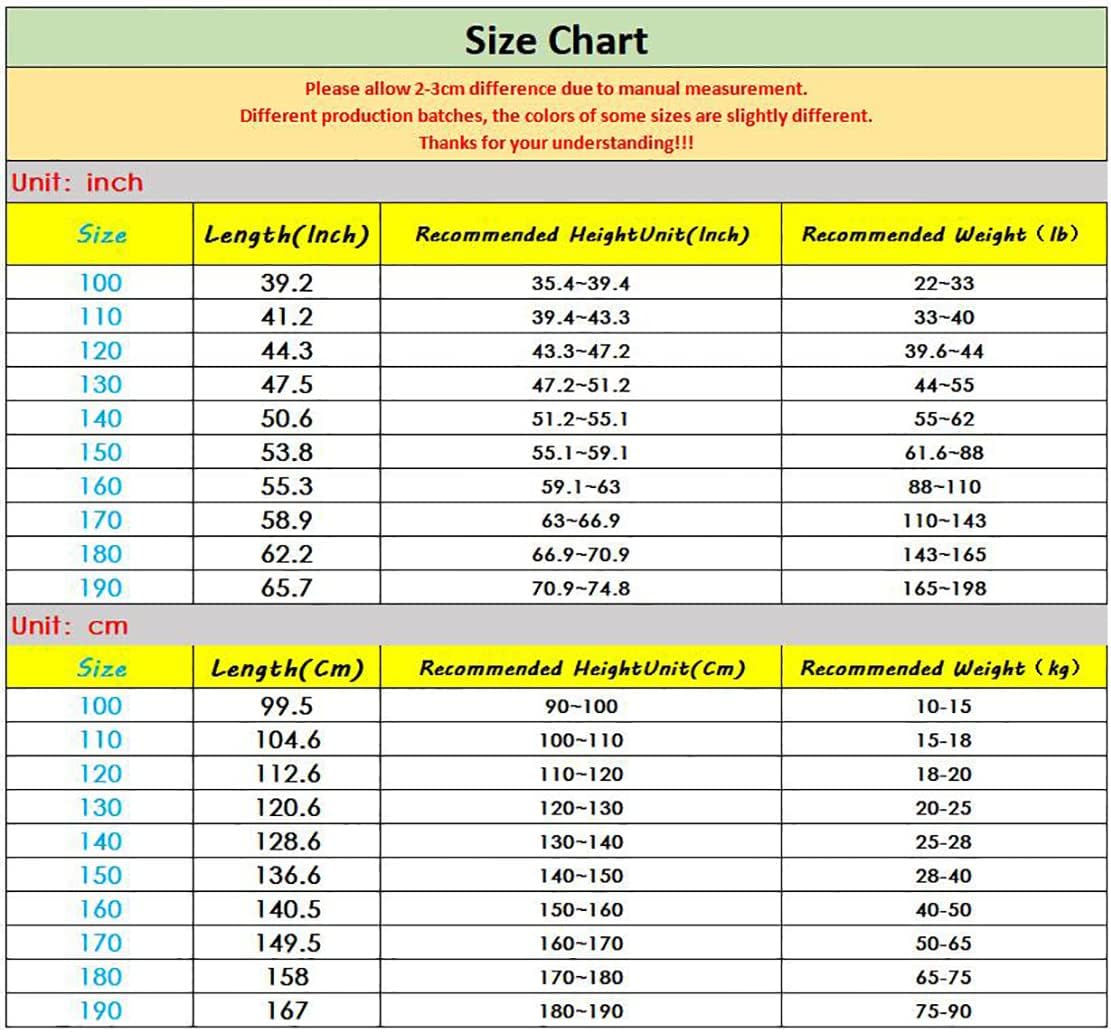Select height range 51.2~55.1
The image size is (1111, 1032).
tap(580, 419)
